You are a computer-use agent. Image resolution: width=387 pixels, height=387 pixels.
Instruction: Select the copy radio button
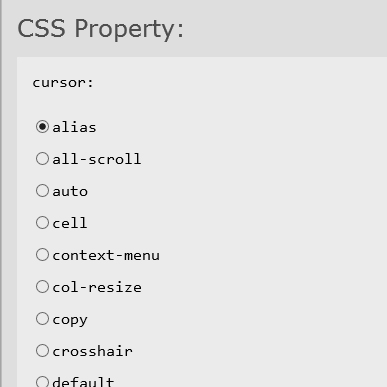[x=42, y=319]
